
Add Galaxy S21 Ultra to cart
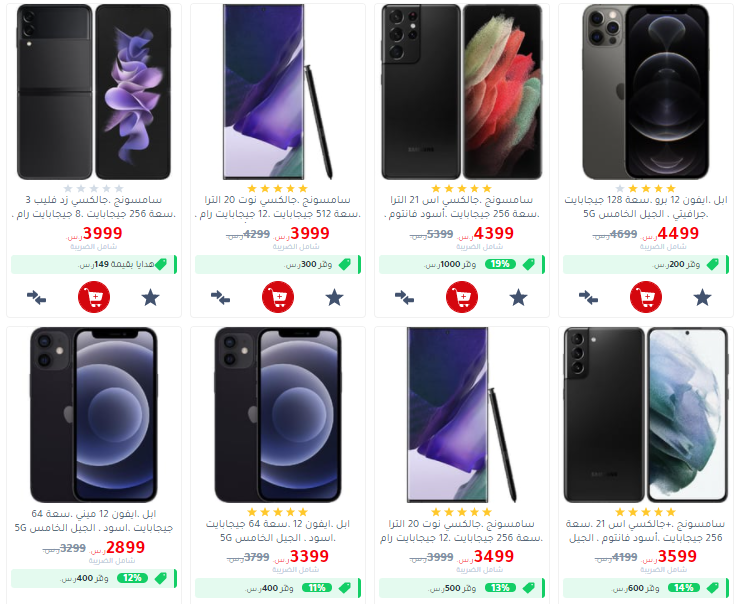[x=462, y=297]
